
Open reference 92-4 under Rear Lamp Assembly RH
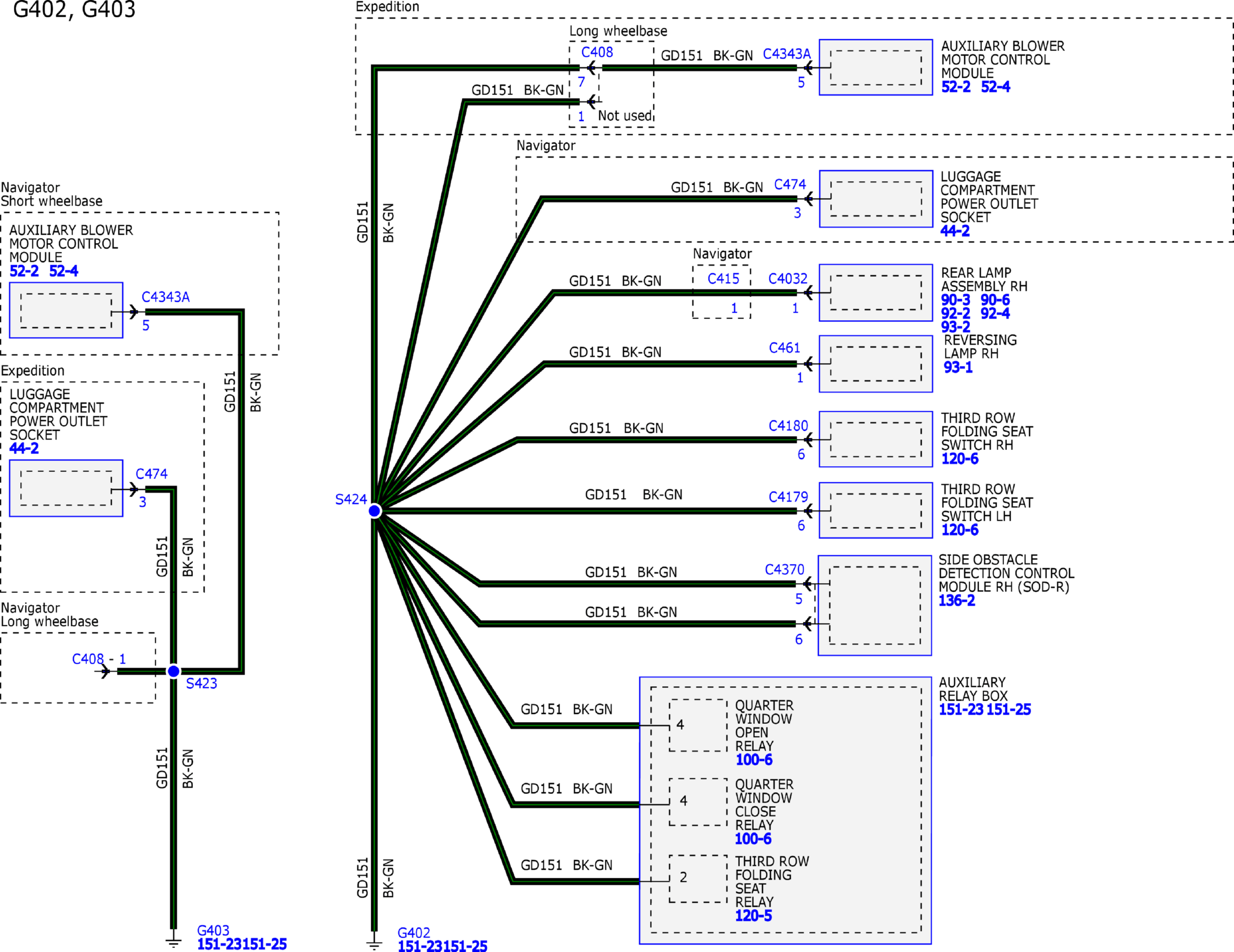point(995,313)
